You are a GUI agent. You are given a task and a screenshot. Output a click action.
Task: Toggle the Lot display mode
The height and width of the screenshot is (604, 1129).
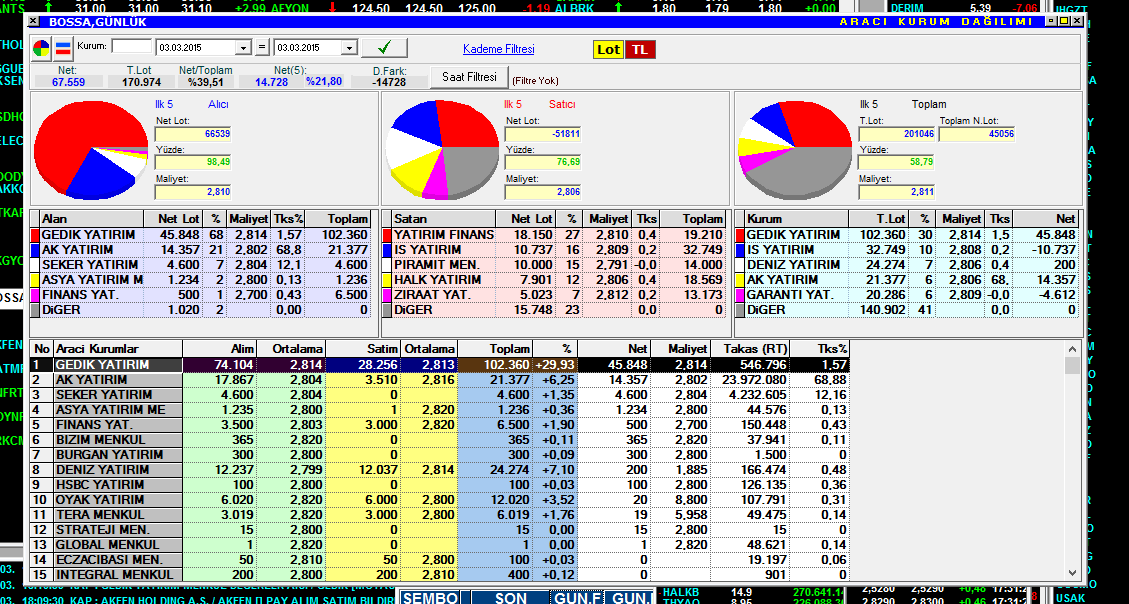(608, 50)
